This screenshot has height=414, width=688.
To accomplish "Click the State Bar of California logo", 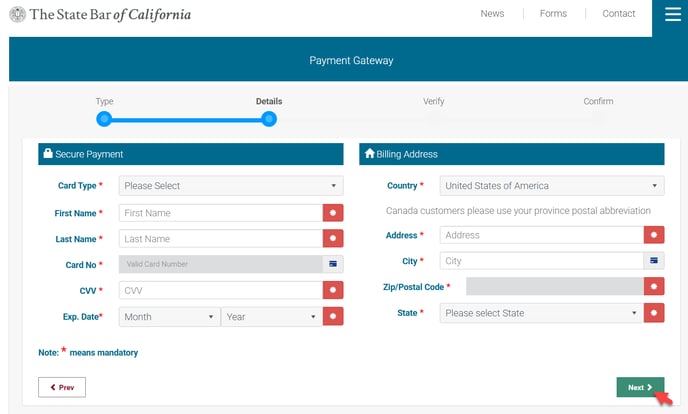I will 98,15.
